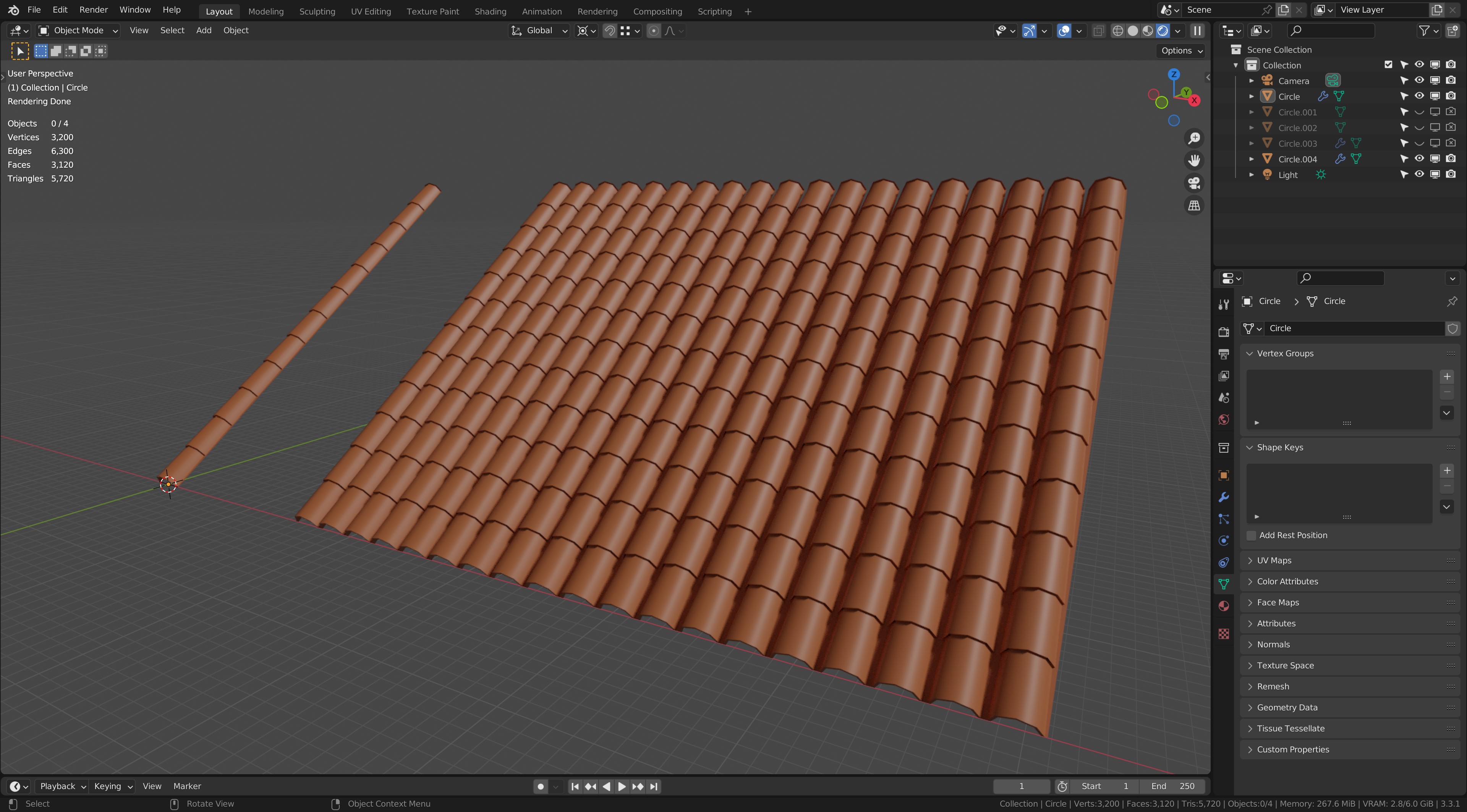Click the X axis on navigation gizmo

(x=1194, y=100)
